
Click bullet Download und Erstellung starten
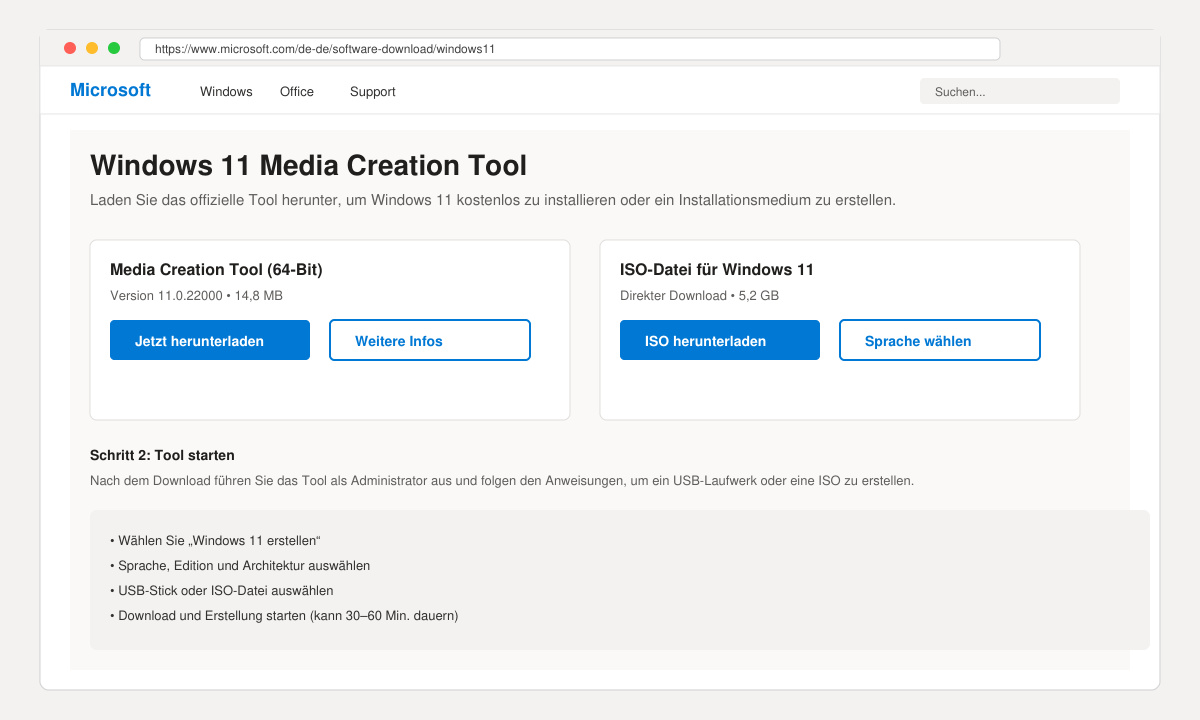(284, 616)
